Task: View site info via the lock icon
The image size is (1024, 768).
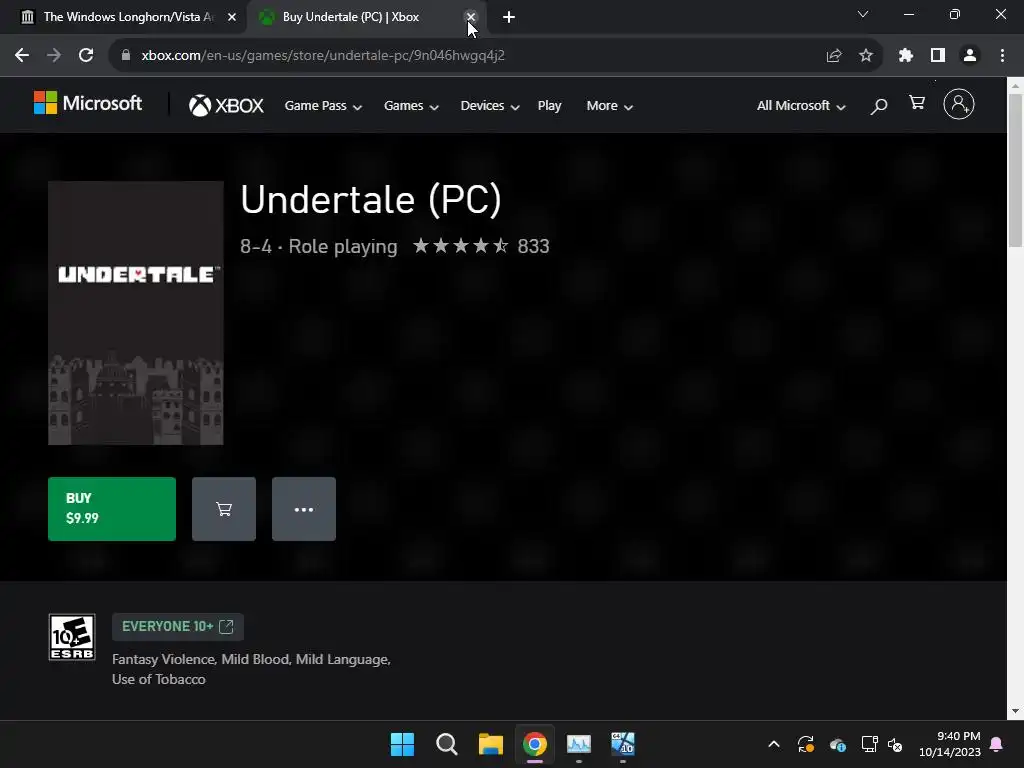Action: [x=126, y=56]
